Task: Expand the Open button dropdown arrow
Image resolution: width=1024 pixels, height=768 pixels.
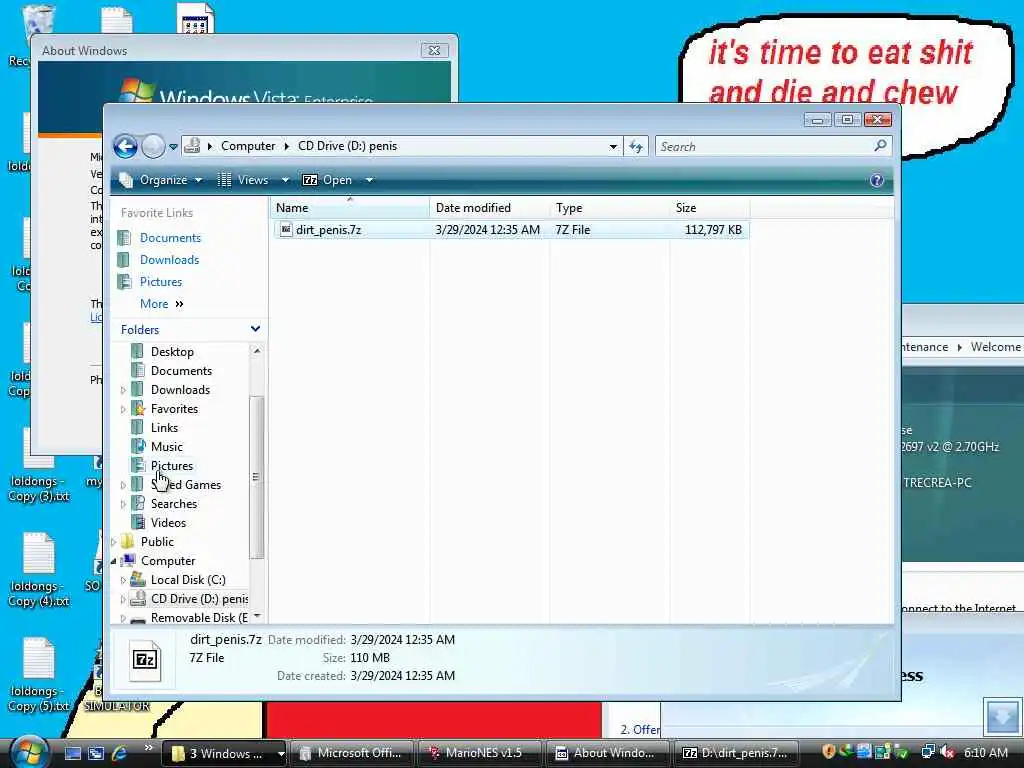Action: tap(369, 180)
